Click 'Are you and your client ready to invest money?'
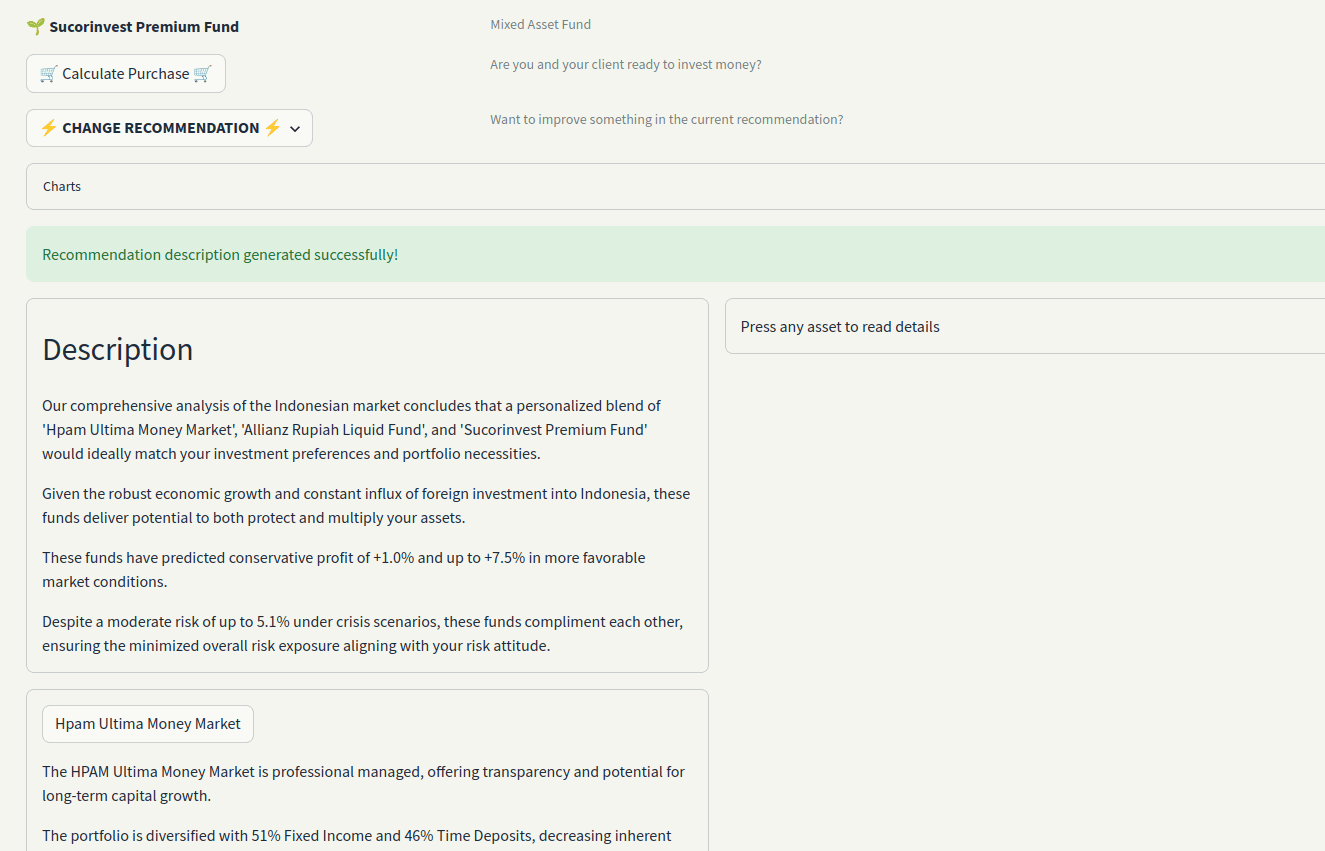Viewport: 1325px width, 851px height. 626,65
